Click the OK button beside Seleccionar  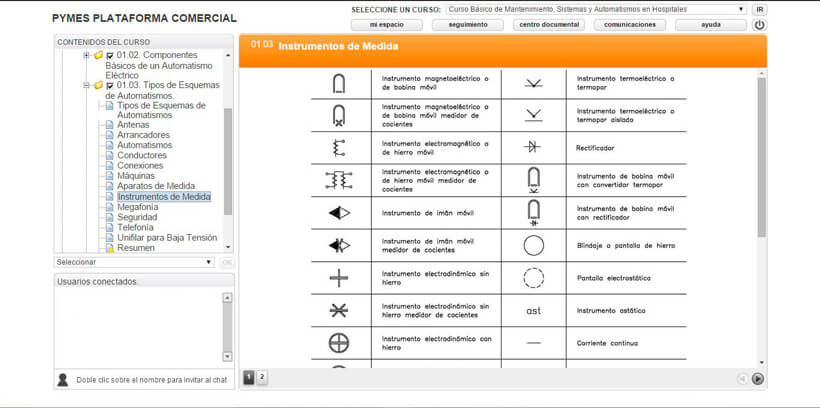(226, 262)
